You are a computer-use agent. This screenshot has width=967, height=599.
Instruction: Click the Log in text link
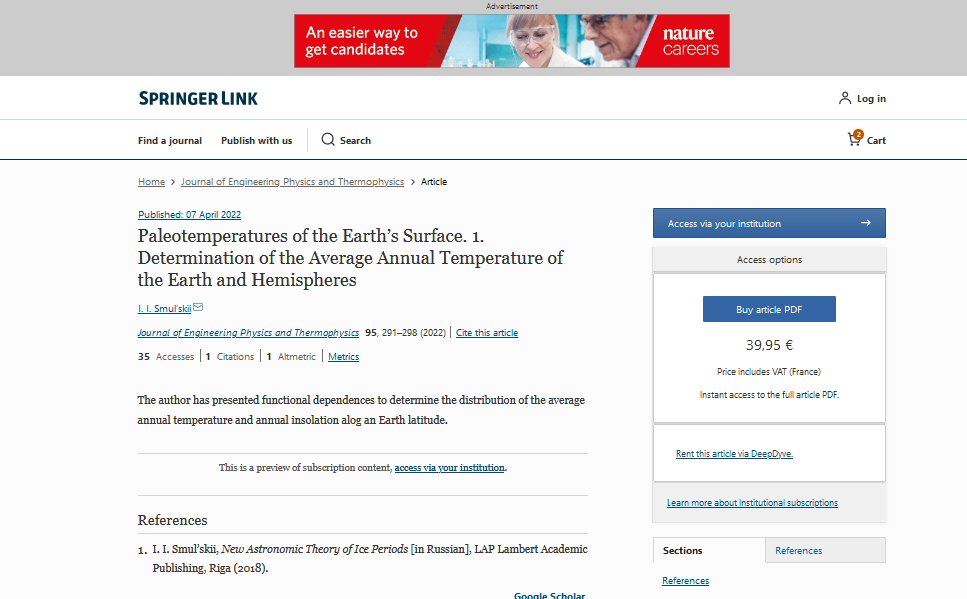[871, 99]
